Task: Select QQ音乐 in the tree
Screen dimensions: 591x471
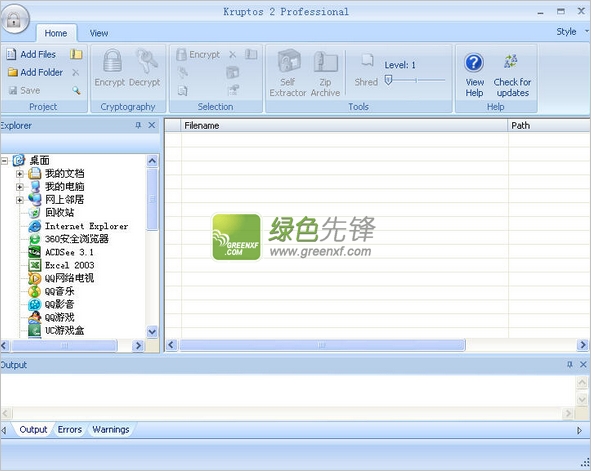Action: coord(59,291)
